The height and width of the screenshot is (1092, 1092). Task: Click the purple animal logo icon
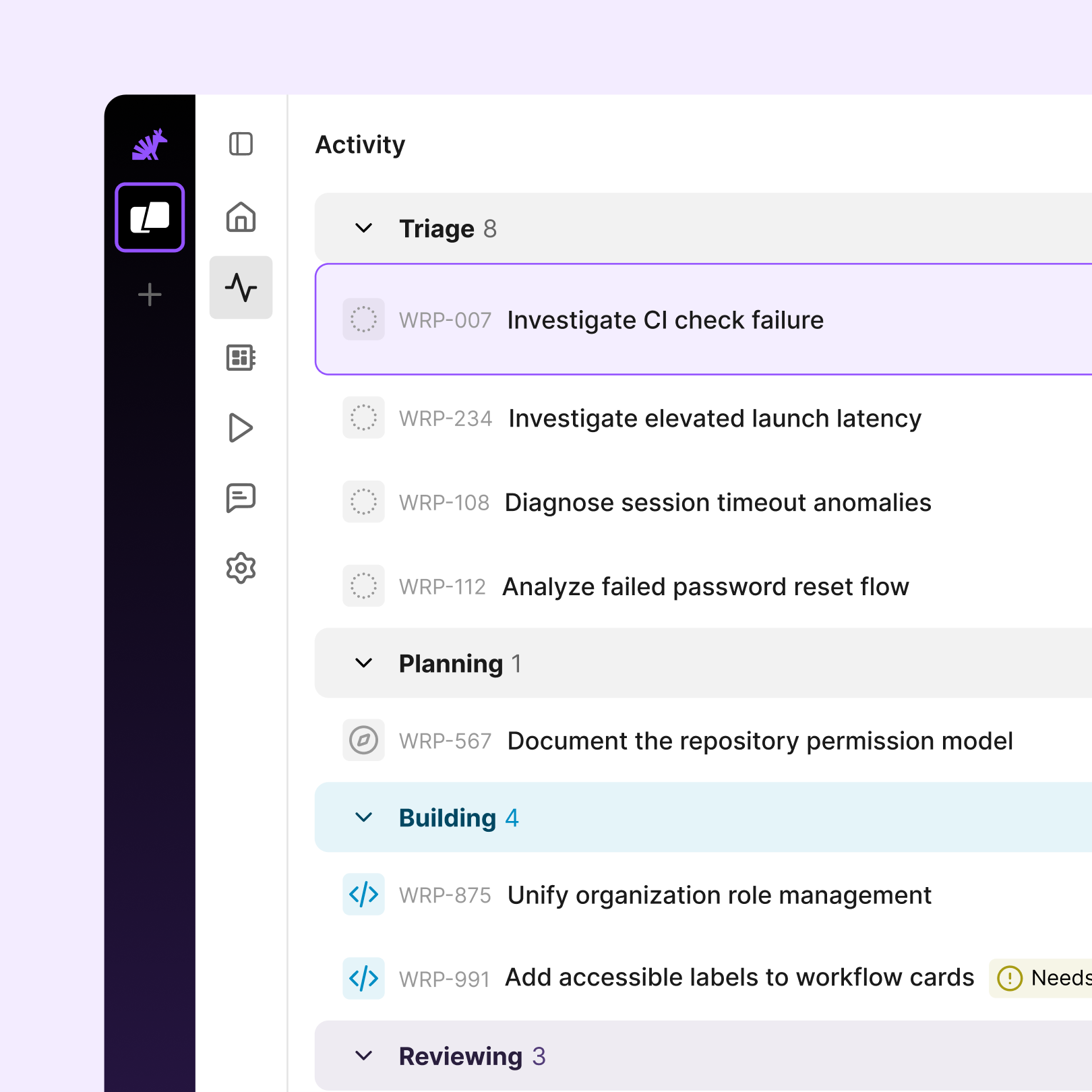point(150,144)
